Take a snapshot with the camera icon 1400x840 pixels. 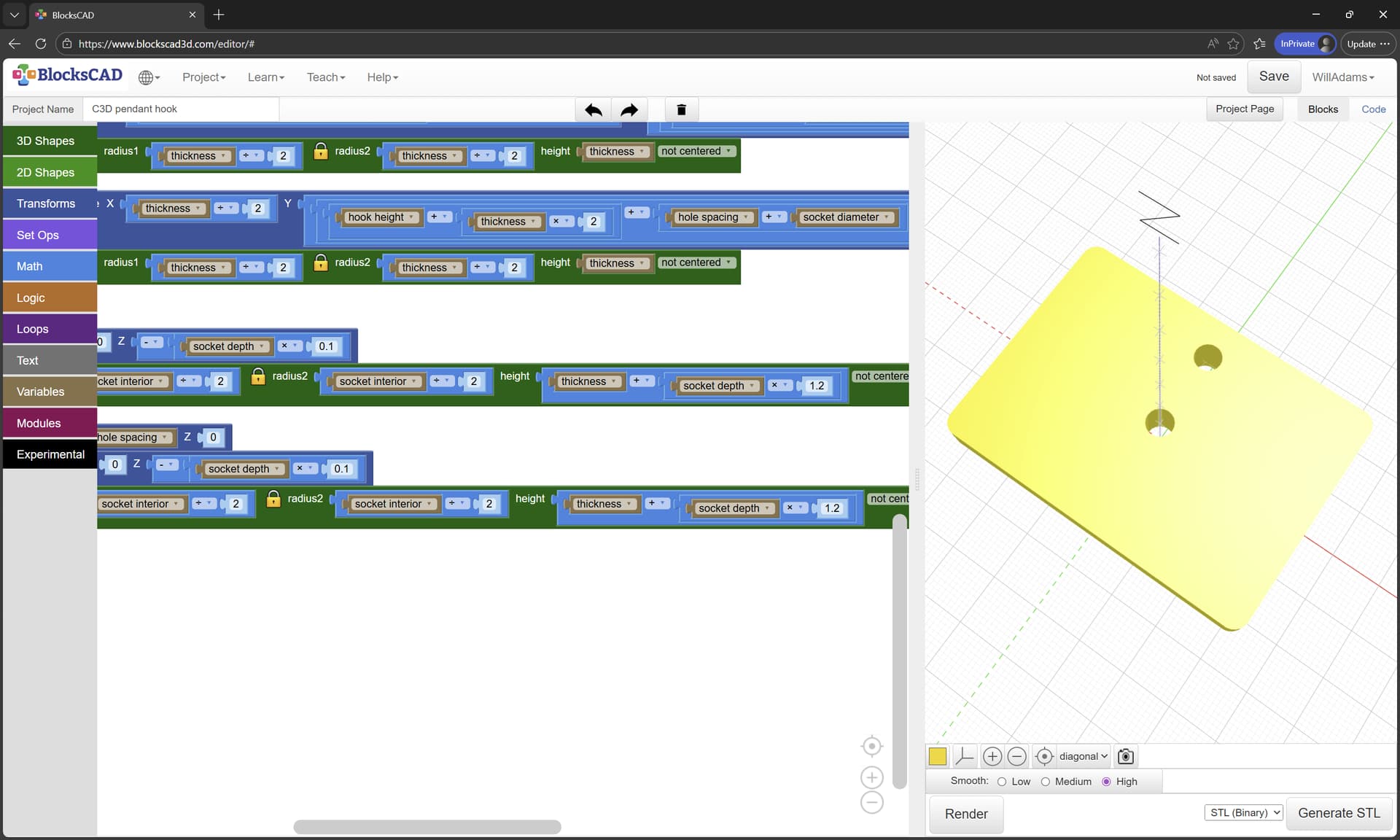1125,756
